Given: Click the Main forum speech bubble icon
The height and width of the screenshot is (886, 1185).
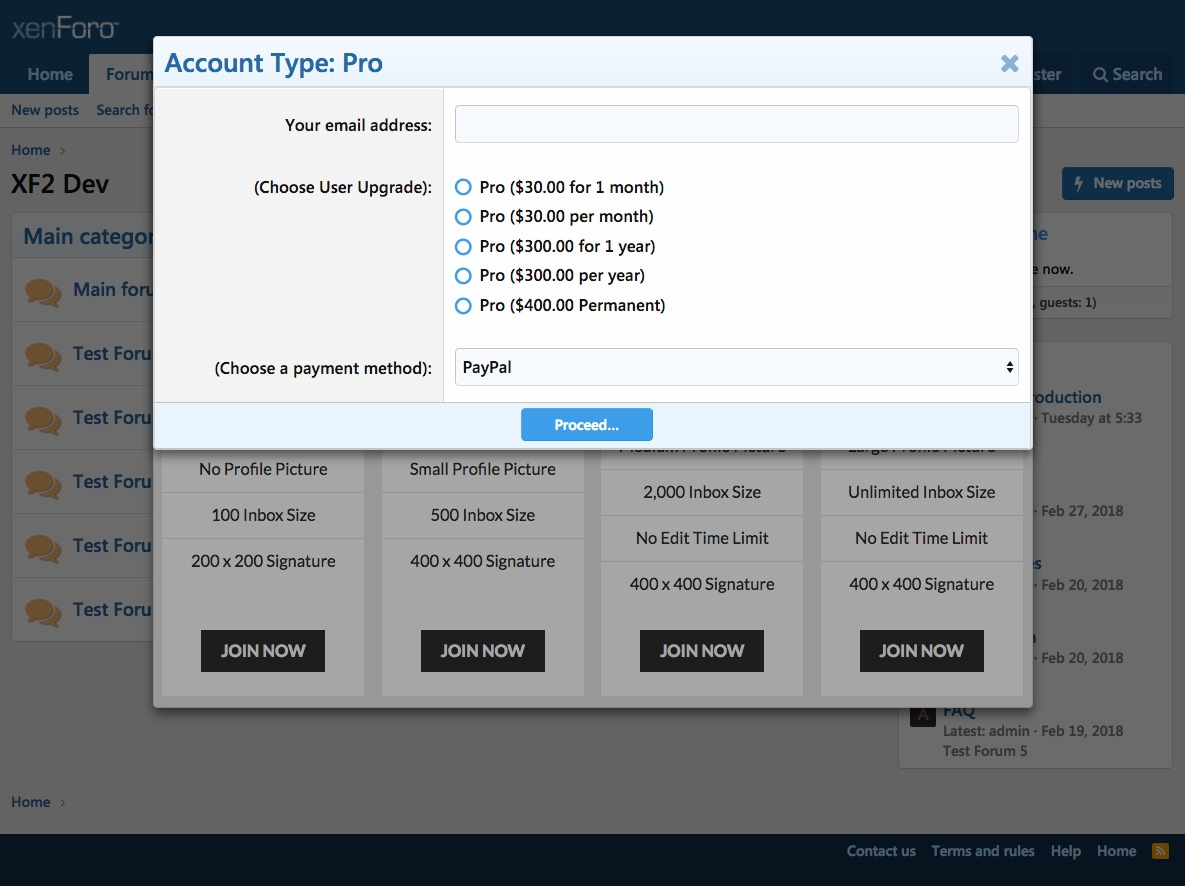Looking at the screenshot, I should point(43,291).
